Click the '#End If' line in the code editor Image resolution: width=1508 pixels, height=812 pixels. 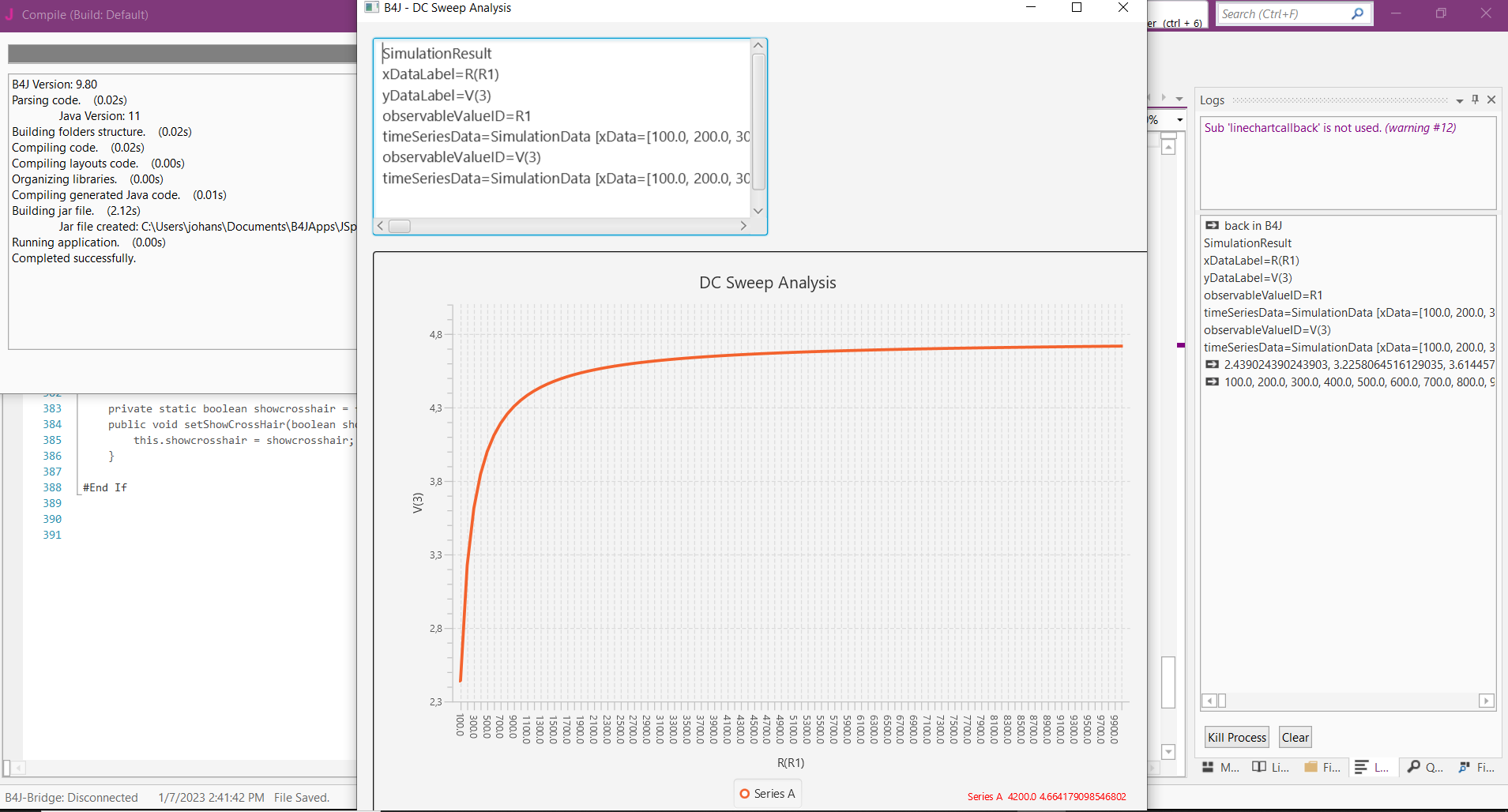[105, 487]
